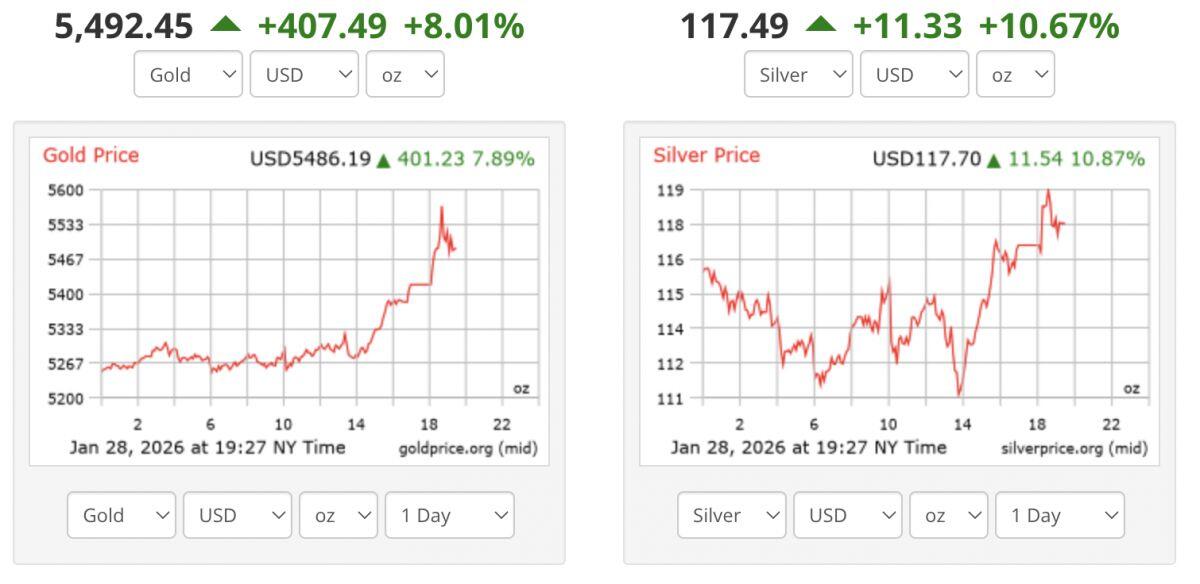Change weight unit below the gold chart
Image resolution: width=1200 pixels, height=584 pixels.
pyautogui.click(x=338, y=516)
